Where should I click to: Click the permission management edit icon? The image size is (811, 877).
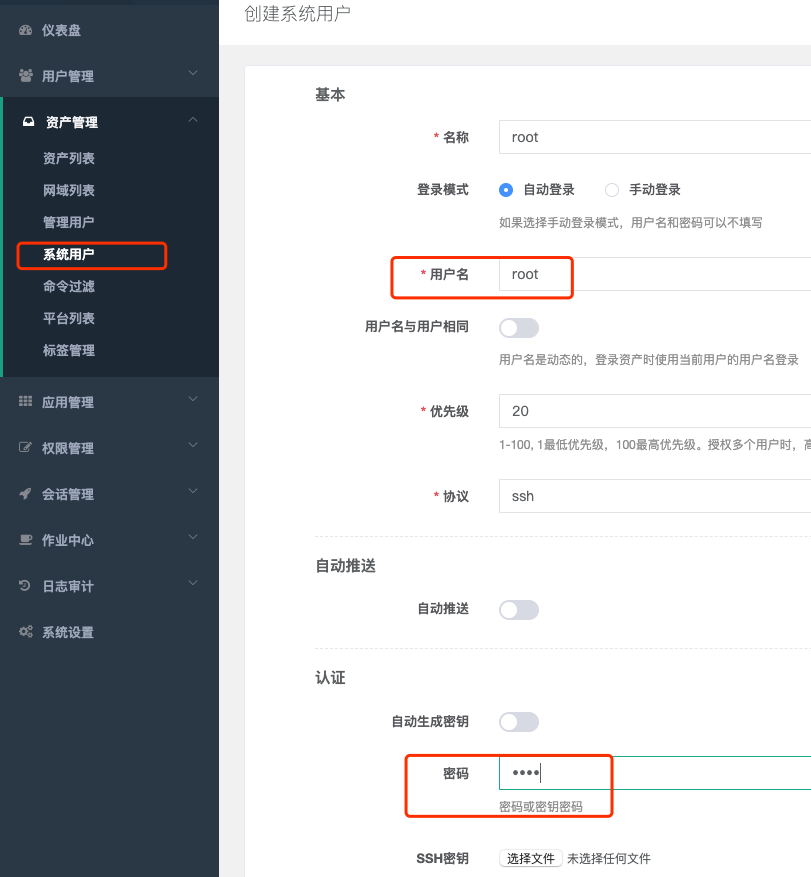pyautogui.click(x=25, y=447)
